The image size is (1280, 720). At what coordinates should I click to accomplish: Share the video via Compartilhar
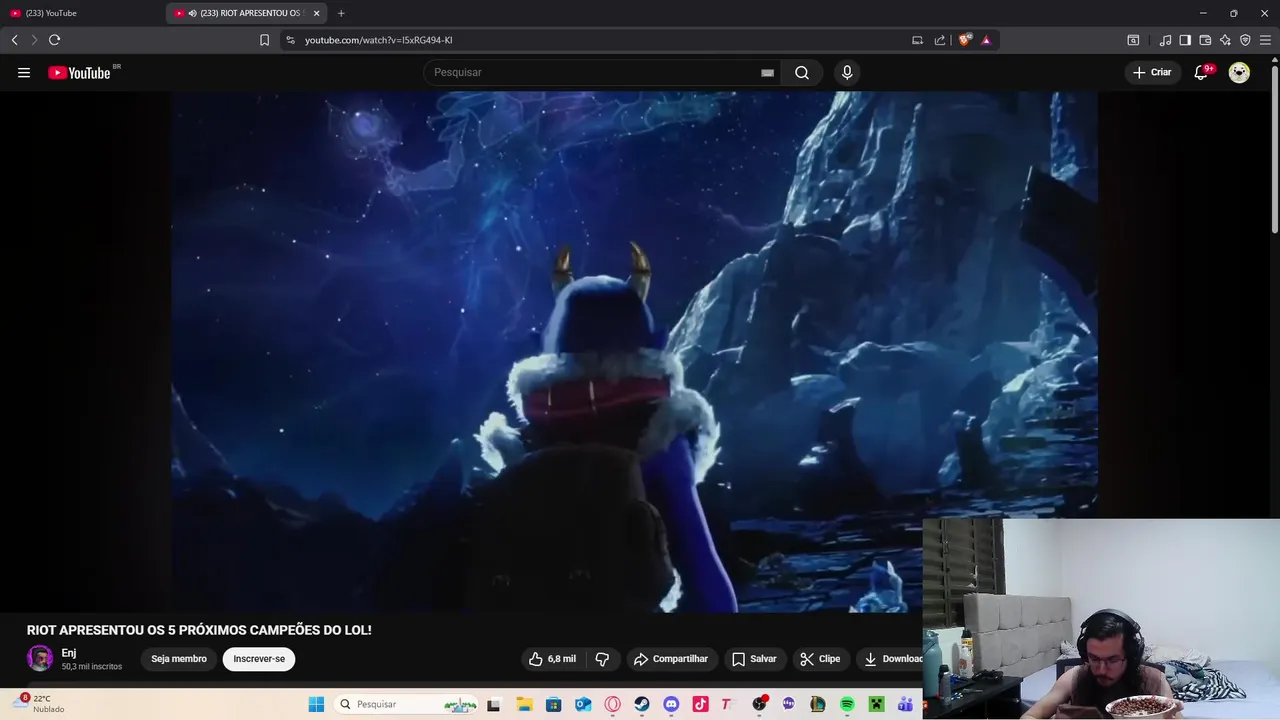coord(671,659)
